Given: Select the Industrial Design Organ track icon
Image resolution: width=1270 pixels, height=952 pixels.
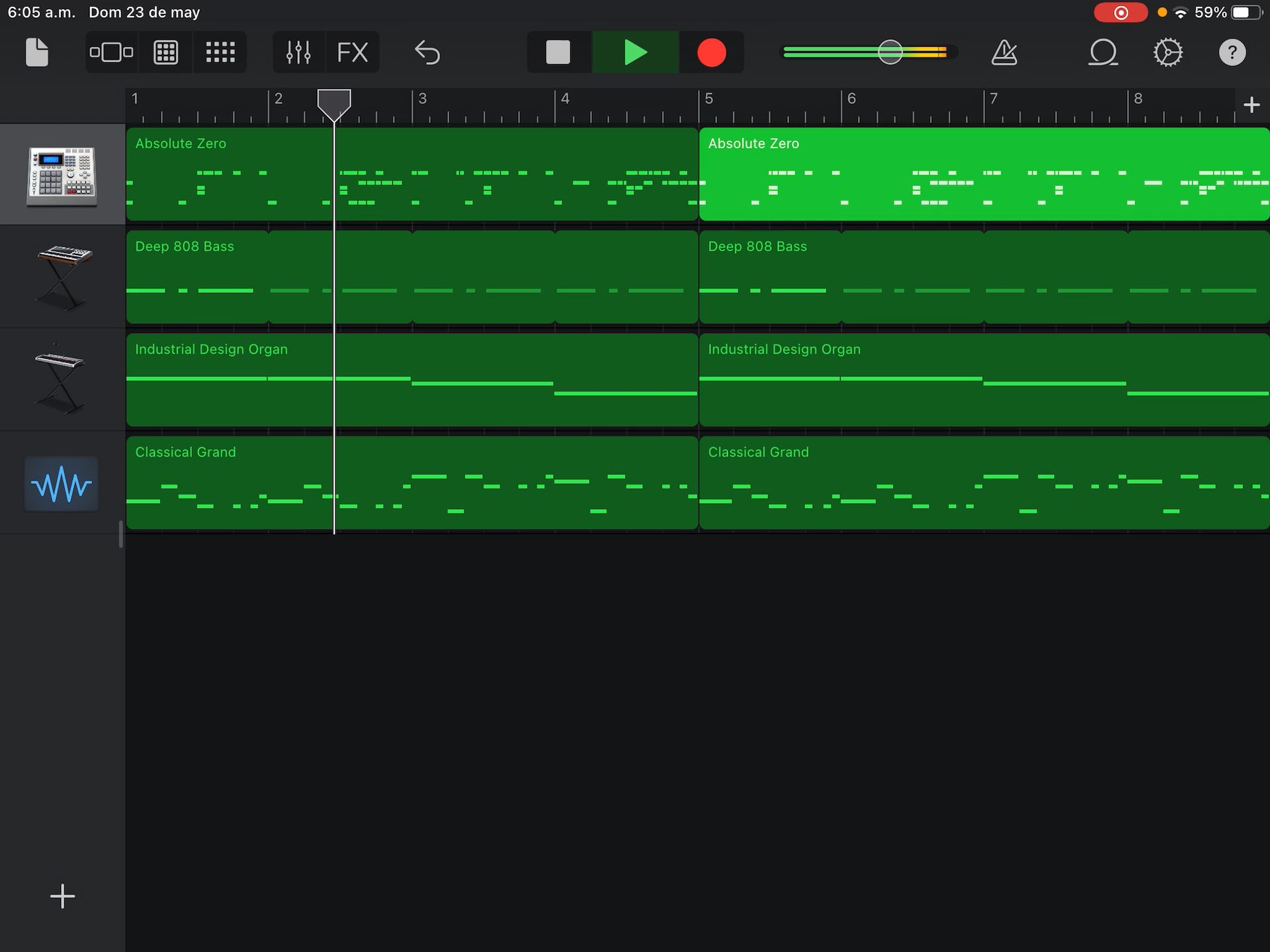Looking at the screenshot, I should pos(62,380).
